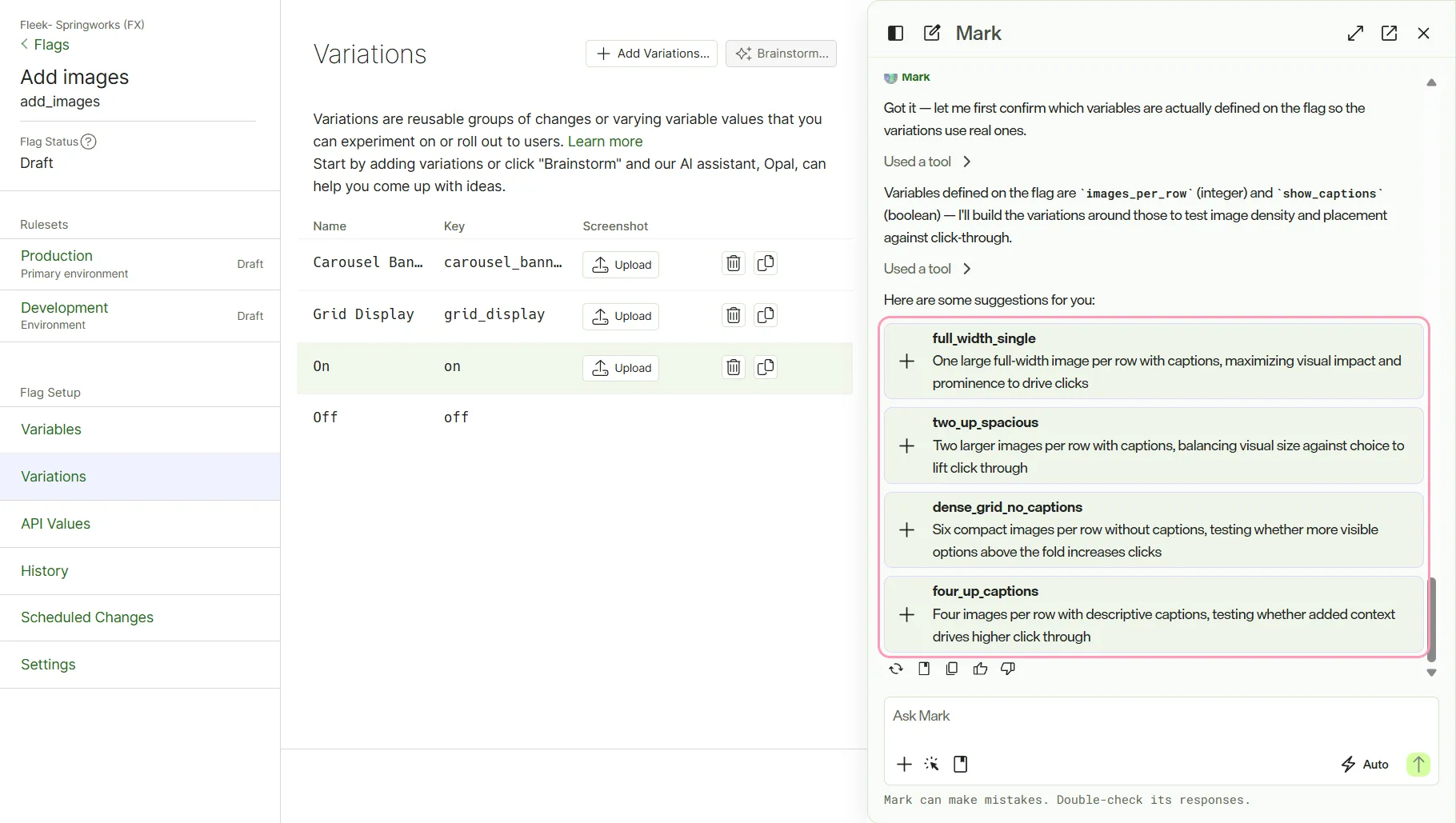1456x823 pixels.
Task: Delete the On variation
Action: pyautogui.click(x=734, y=367)
